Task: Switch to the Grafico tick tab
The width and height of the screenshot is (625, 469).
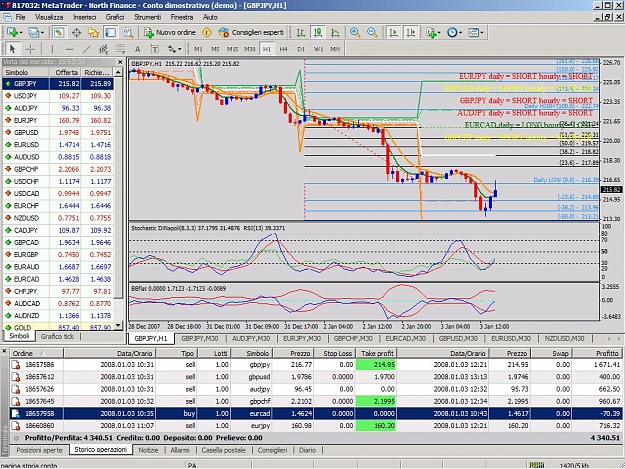Action: coord(57,337)
